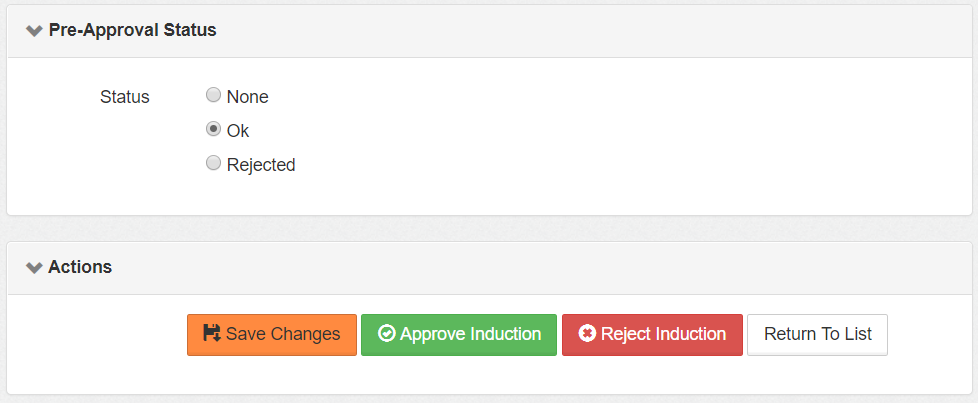Click the Status field label
978x403 pixels.
125,97
